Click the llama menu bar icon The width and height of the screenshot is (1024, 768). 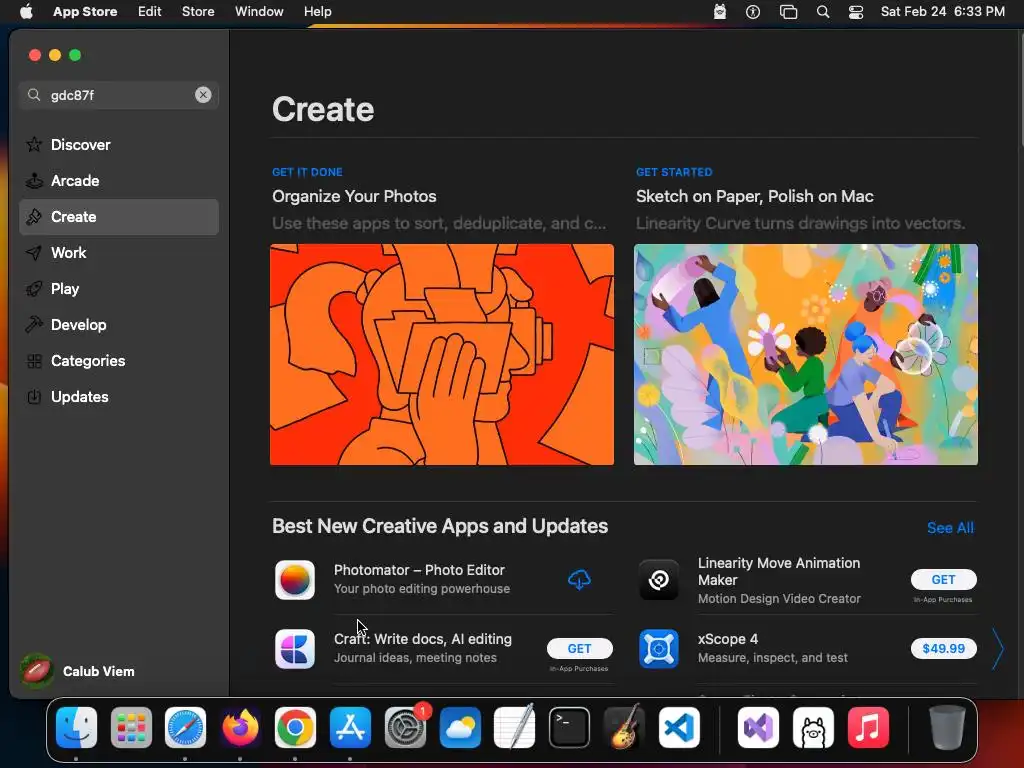pos(720,12)
